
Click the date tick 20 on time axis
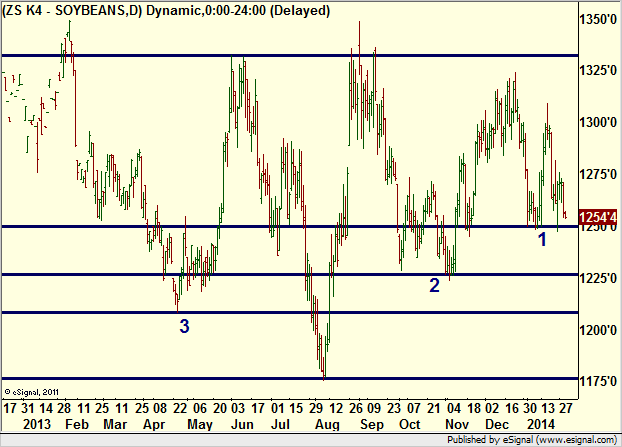(x=219, y=408)
